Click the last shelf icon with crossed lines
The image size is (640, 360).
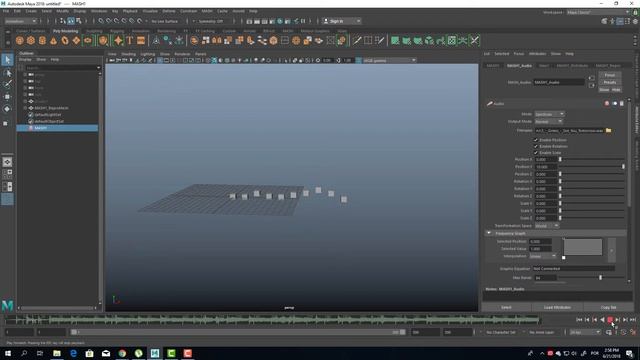[474, 40]
